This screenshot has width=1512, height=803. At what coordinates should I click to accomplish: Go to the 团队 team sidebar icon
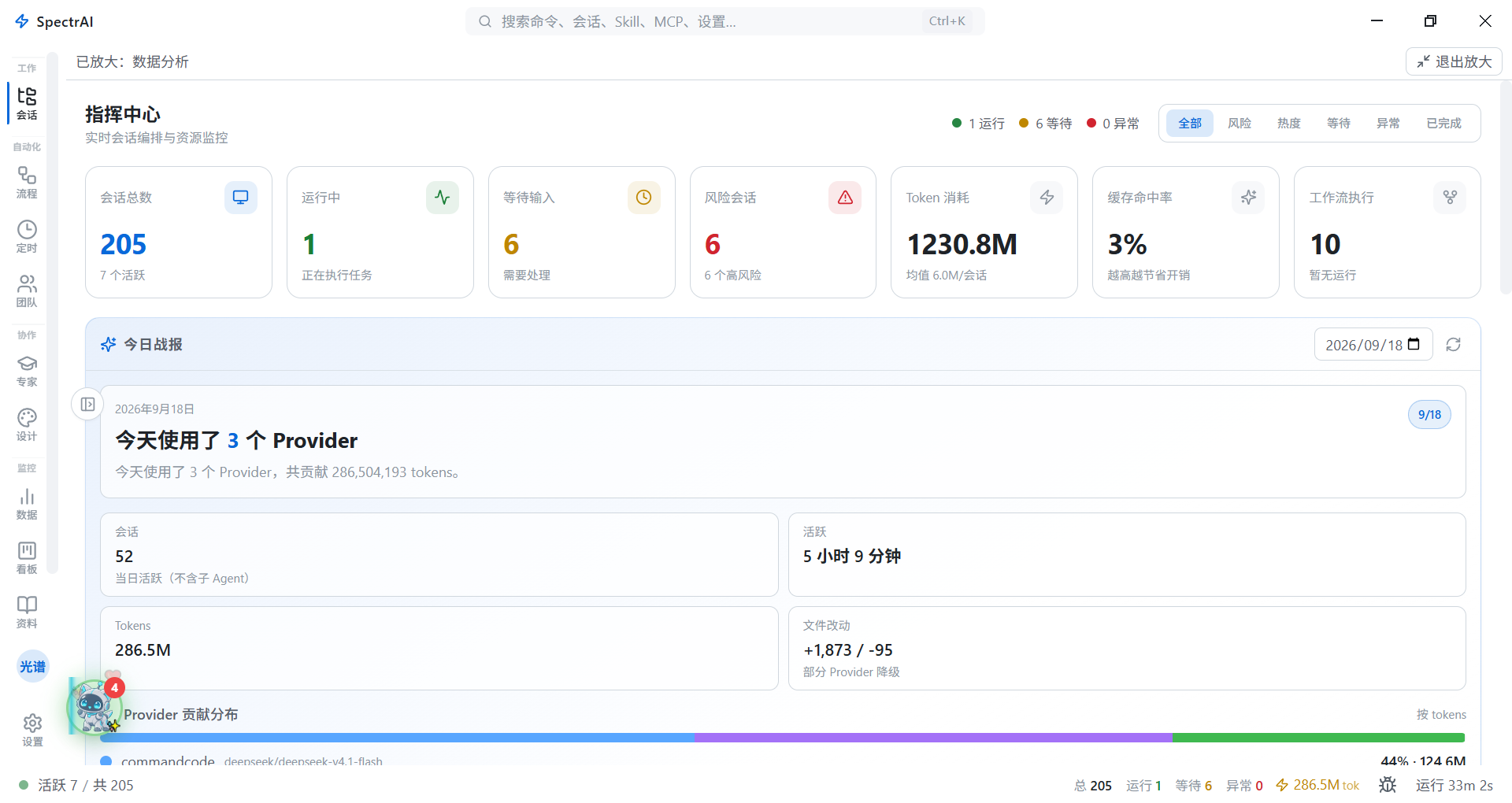tap(27, 290)
